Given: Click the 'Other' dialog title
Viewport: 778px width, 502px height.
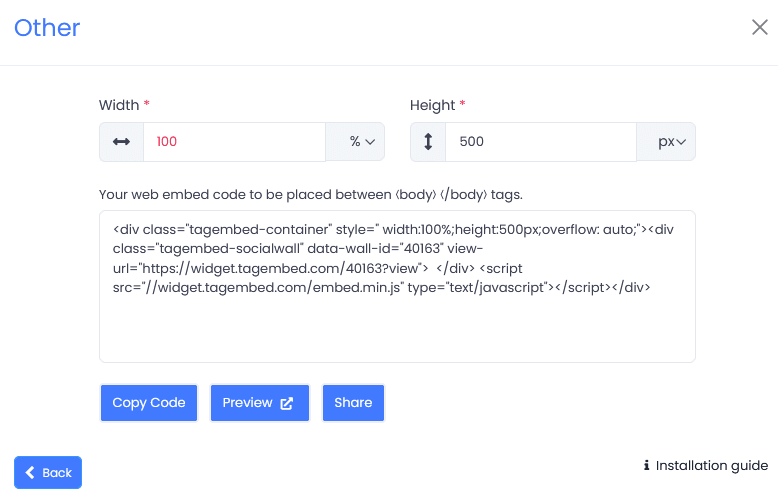Looking at the screenshot, I should pyautogui.click(x=47, y=28).
